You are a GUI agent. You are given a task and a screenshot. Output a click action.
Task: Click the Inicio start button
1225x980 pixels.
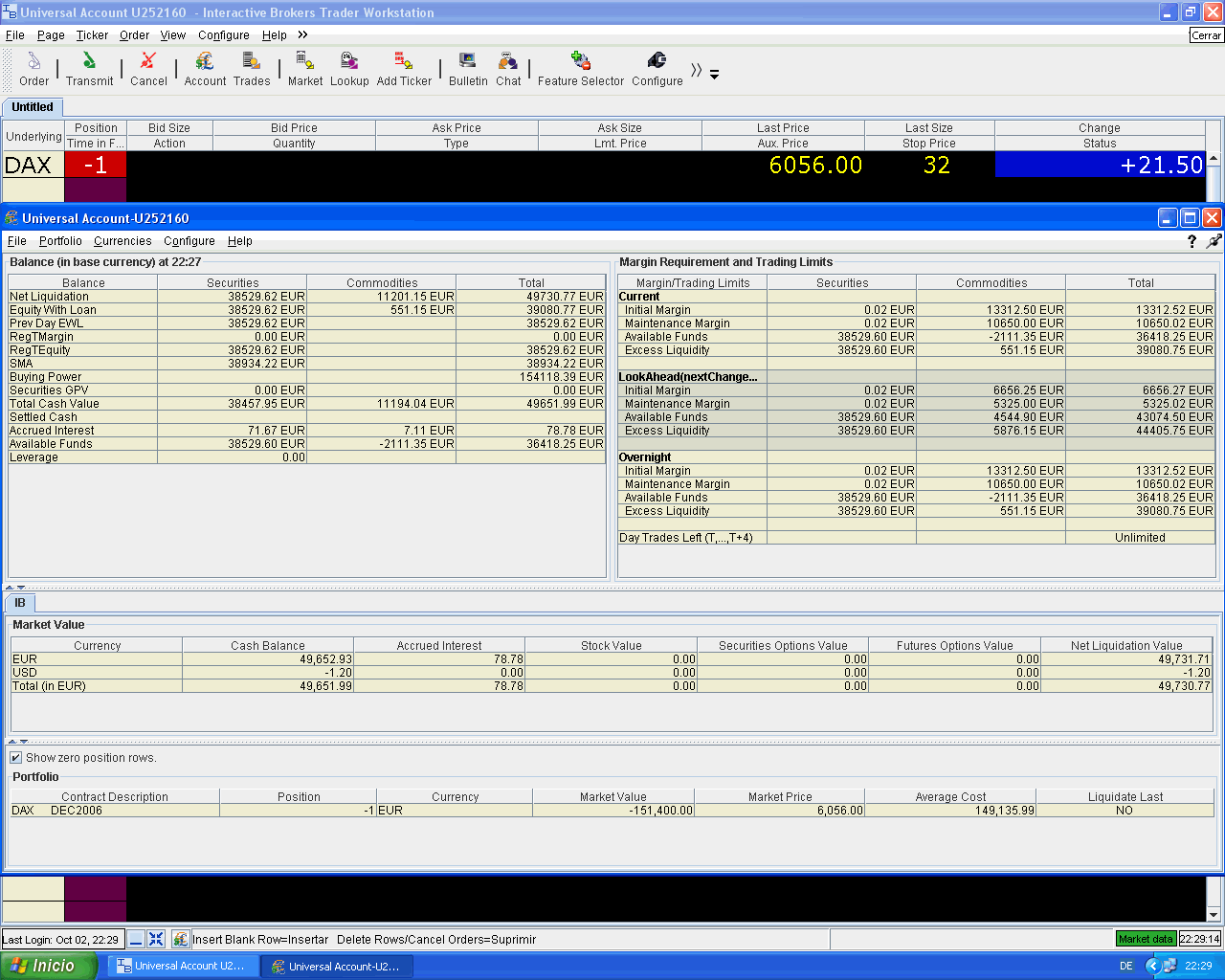(48, 966)
